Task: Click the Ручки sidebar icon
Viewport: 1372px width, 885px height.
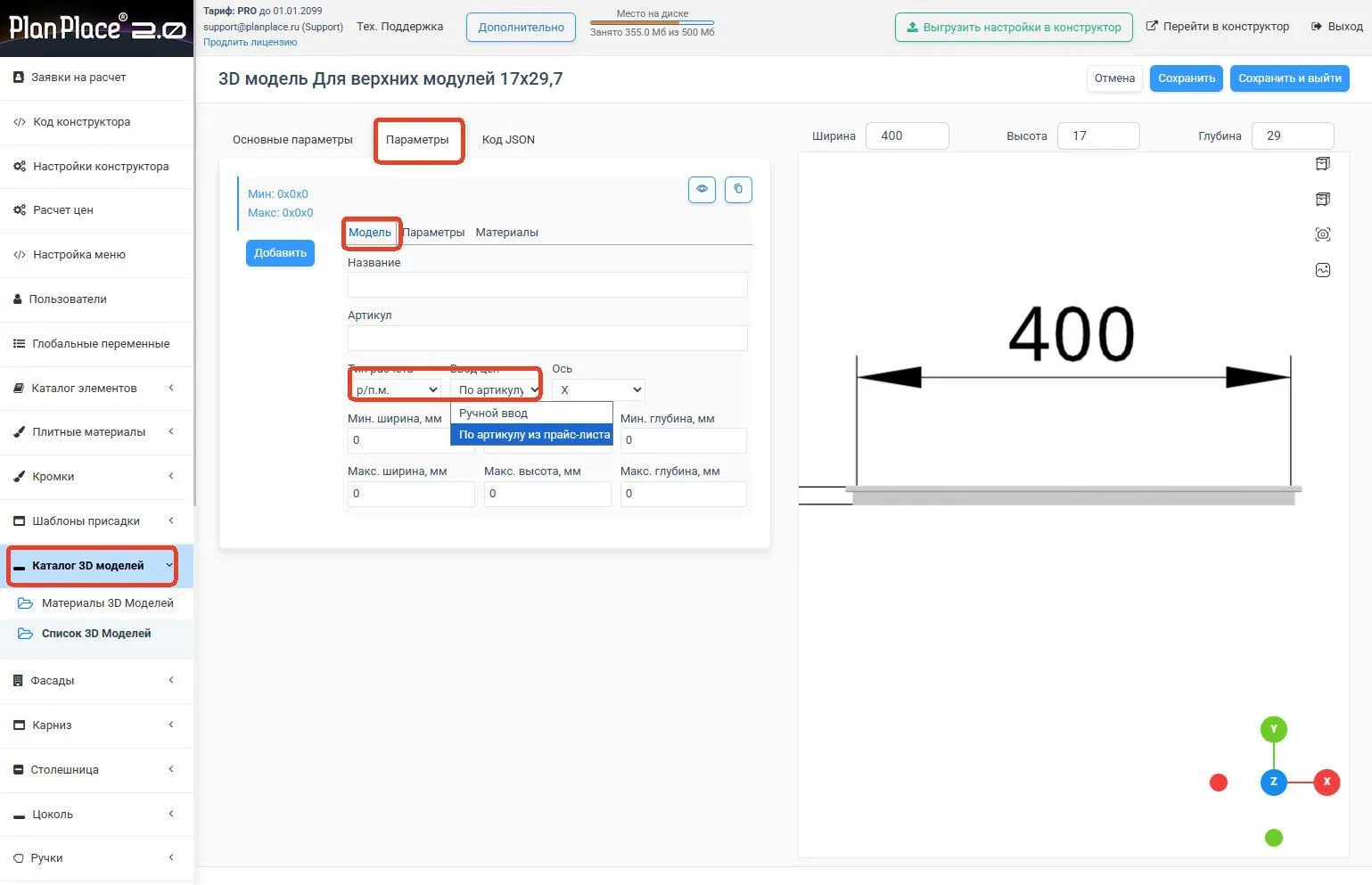Action: tap(19, 858)
